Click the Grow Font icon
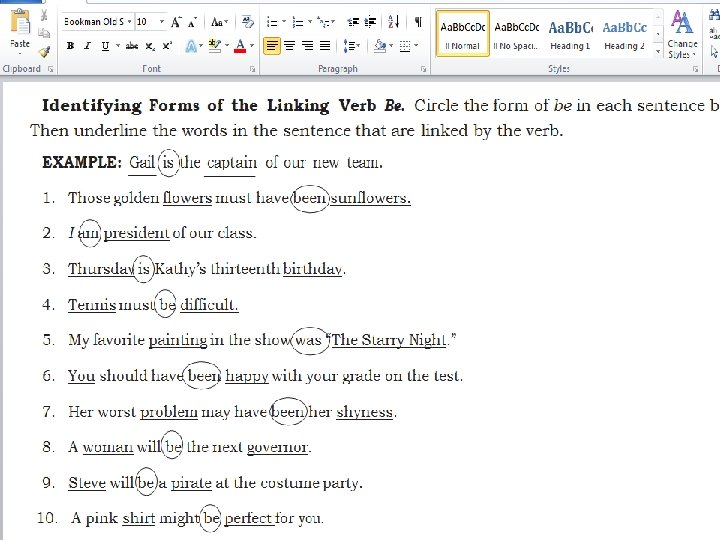720x540 pixels. tap(176, 22)
